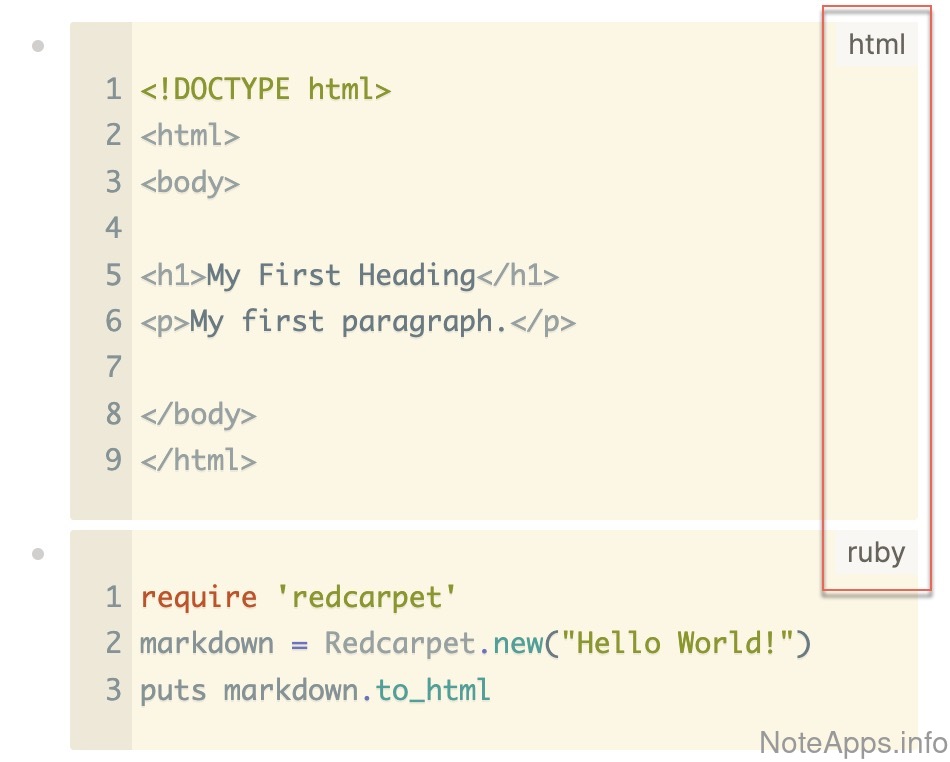Click the closing body tag
The width and height of the screenshot is (950, 762).
(x=198, y=414)
